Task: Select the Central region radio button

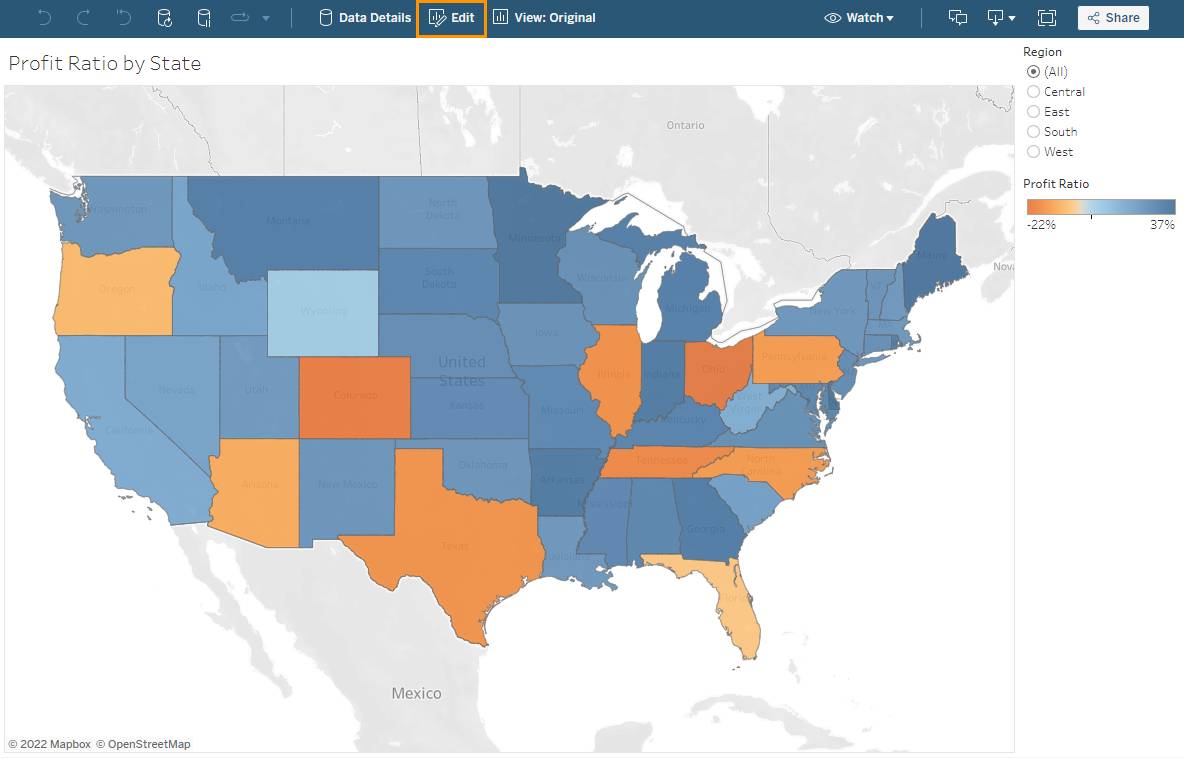Action: coord(1034,91)
